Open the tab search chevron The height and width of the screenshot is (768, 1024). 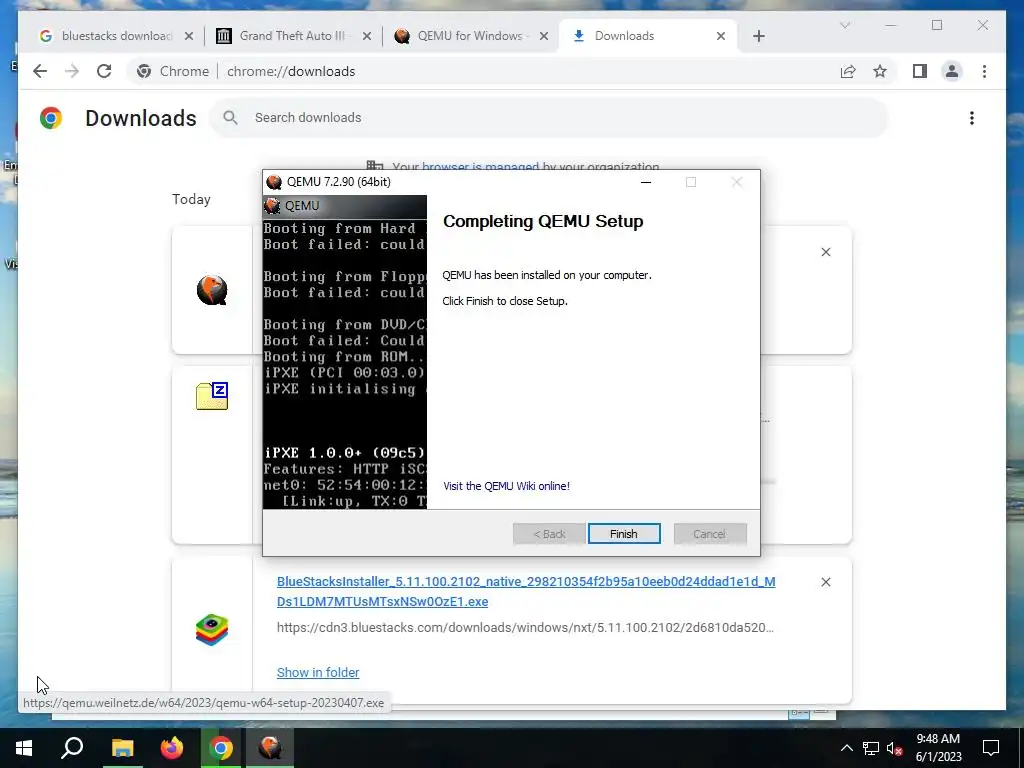pos(844,25)
